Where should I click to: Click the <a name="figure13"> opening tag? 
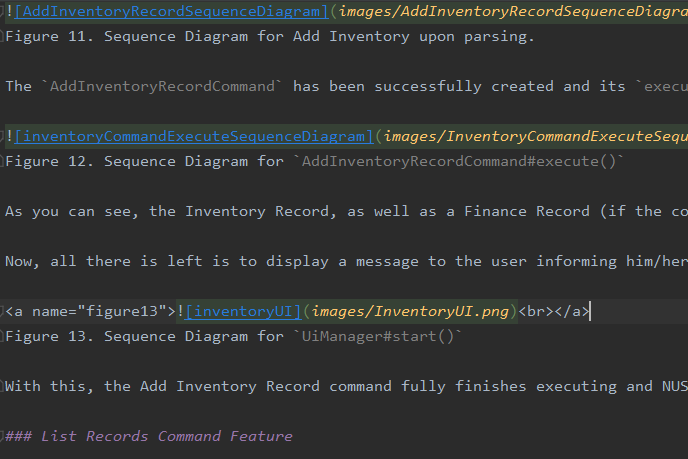[x=90, y=312]
